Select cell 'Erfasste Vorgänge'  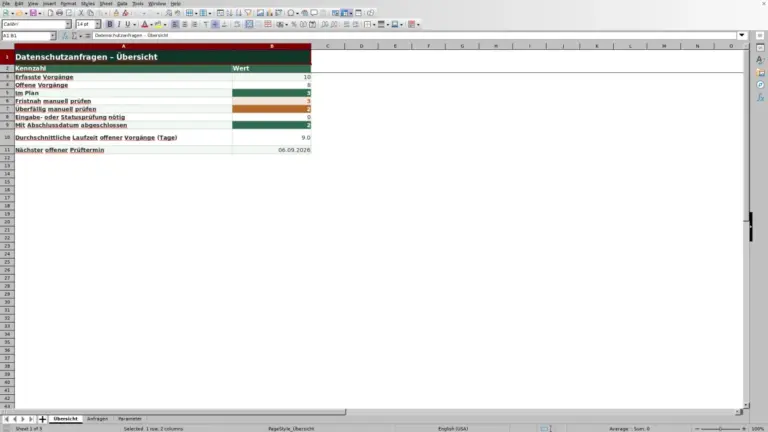(123, 77)
